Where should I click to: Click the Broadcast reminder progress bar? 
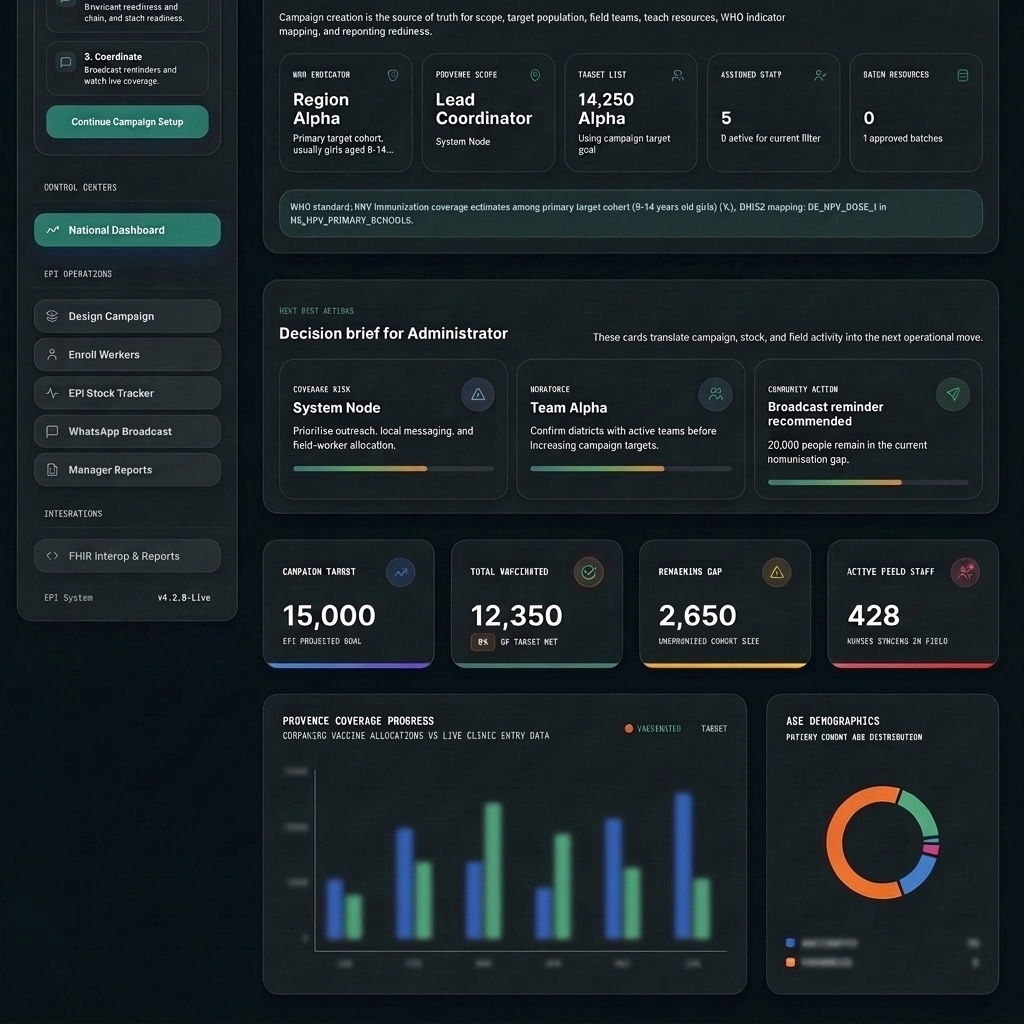[868, 483]
